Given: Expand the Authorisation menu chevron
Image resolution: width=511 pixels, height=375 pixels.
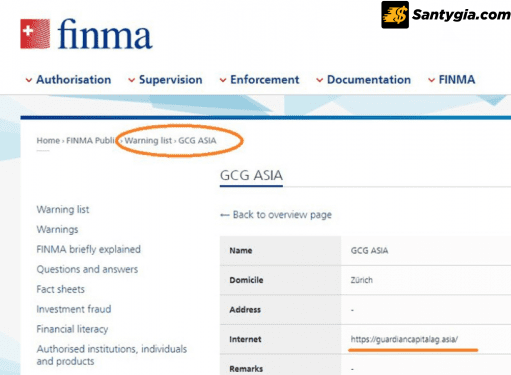Looking at the screenshot, I should pyautogui.click(x=29, y=80).
